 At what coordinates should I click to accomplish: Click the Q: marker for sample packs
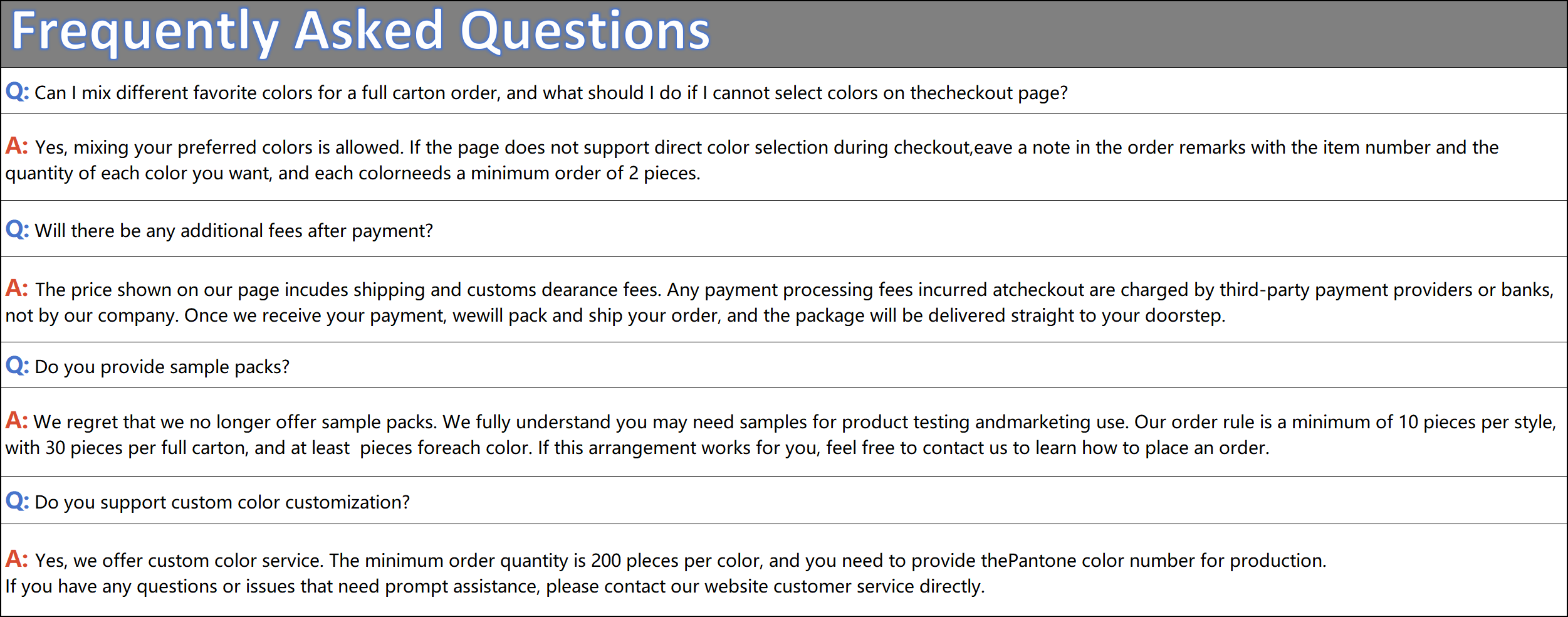tap(17, 366)
